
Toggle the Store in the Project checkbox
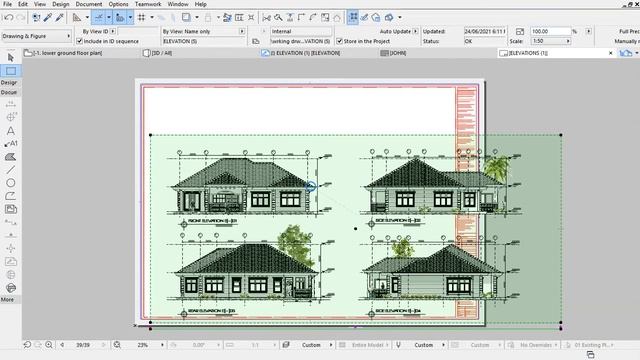coord(340,41)
